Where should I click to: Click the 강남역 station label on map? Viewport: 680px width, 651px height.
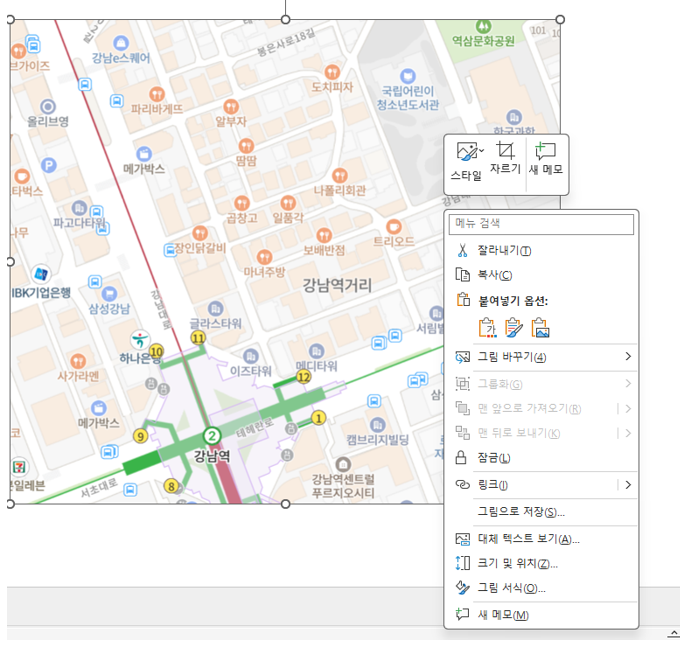click(212, 455)
